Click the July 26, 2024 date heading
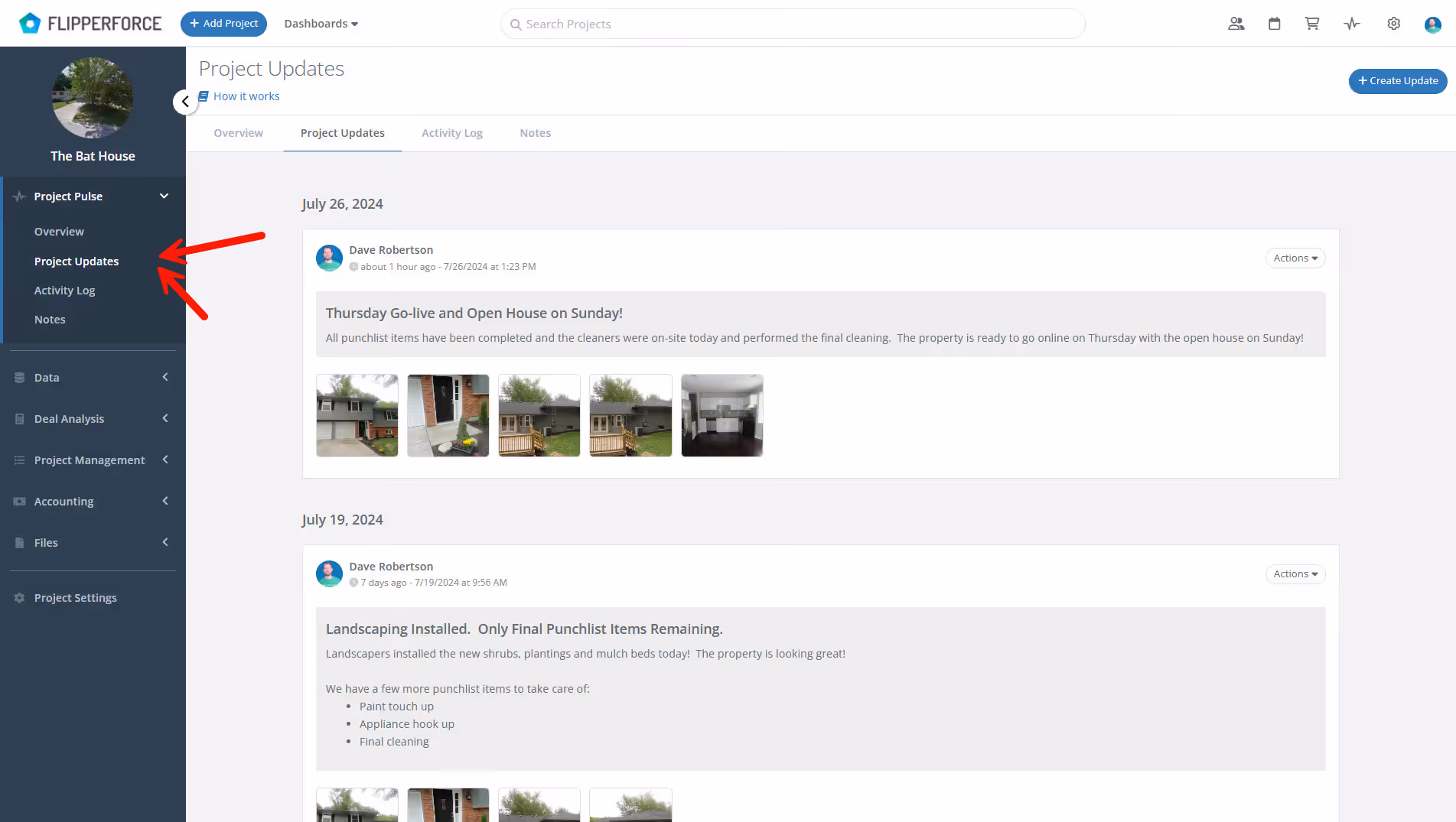The image size is (1456, 822). [342, 204]
